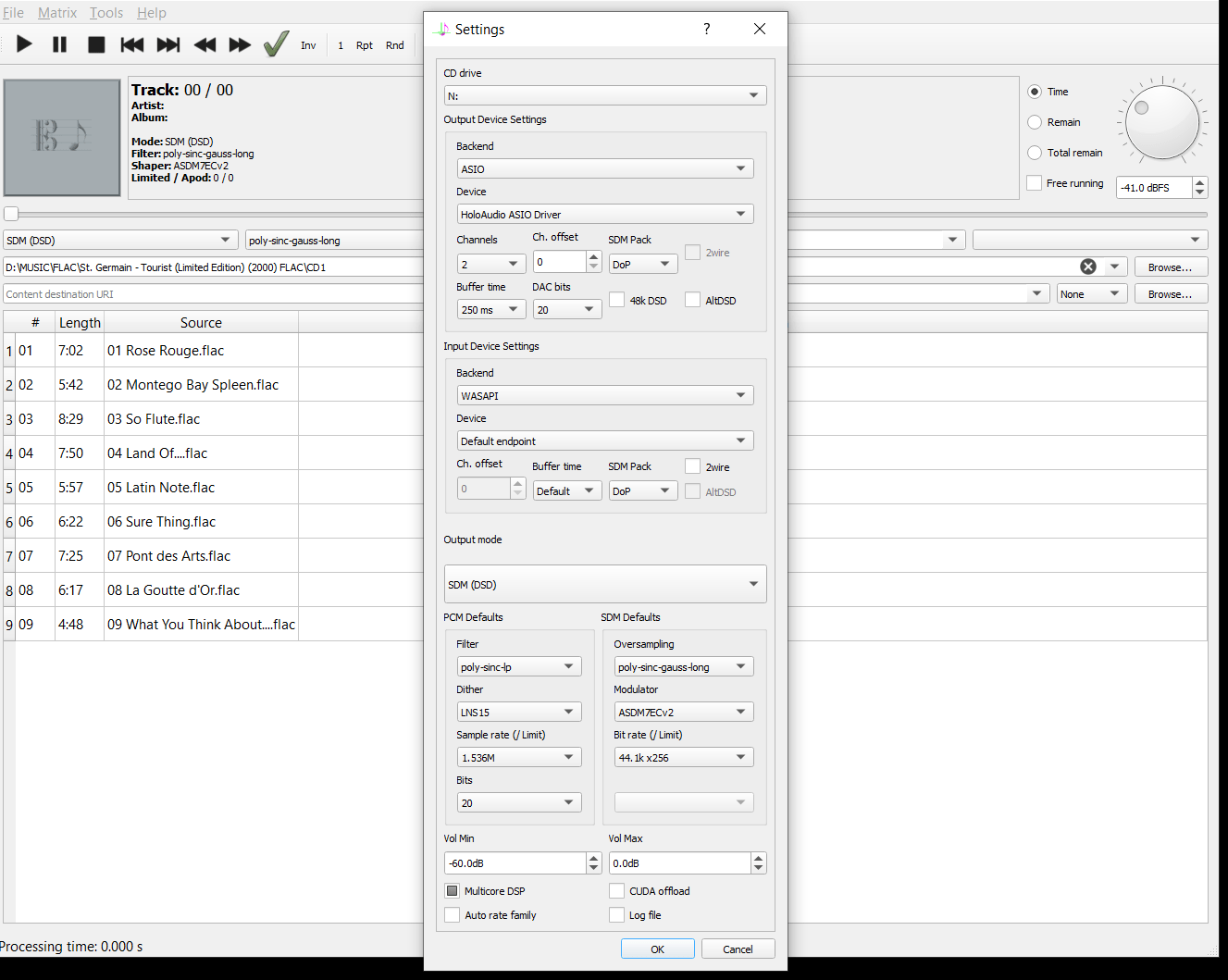This screenshot has width=1228, height=980.
Task: Enable the Auto rate family checkbox
Action: 452,914
